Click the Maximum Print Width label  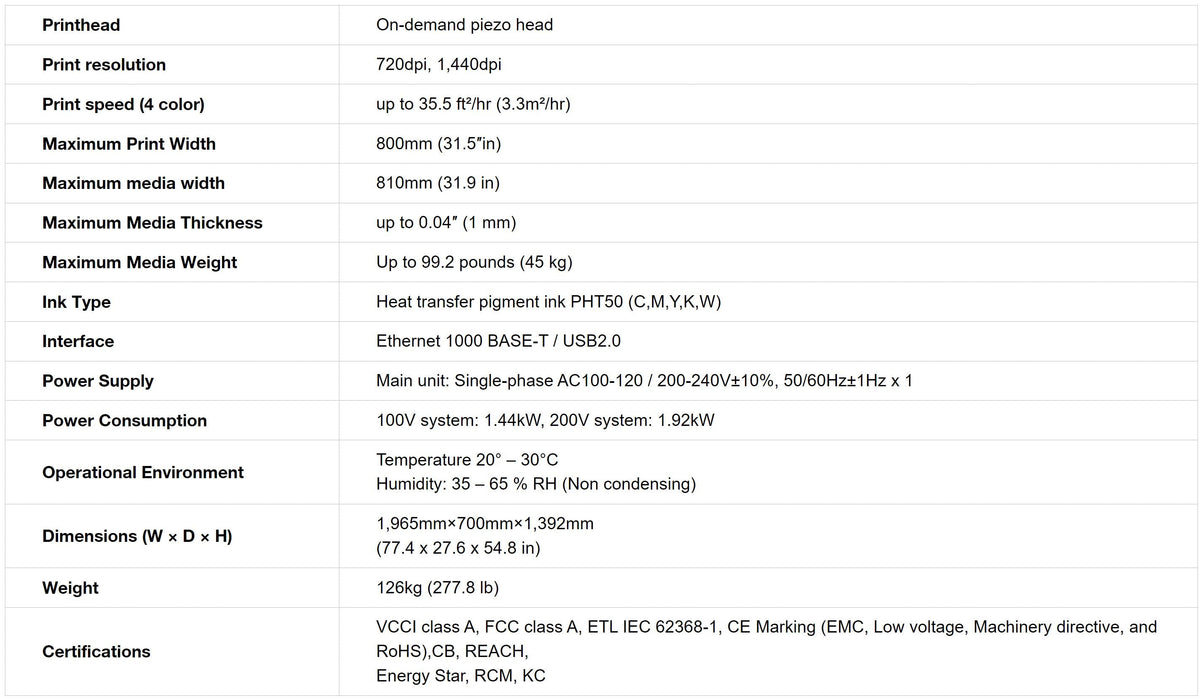[x=129, y=144]
